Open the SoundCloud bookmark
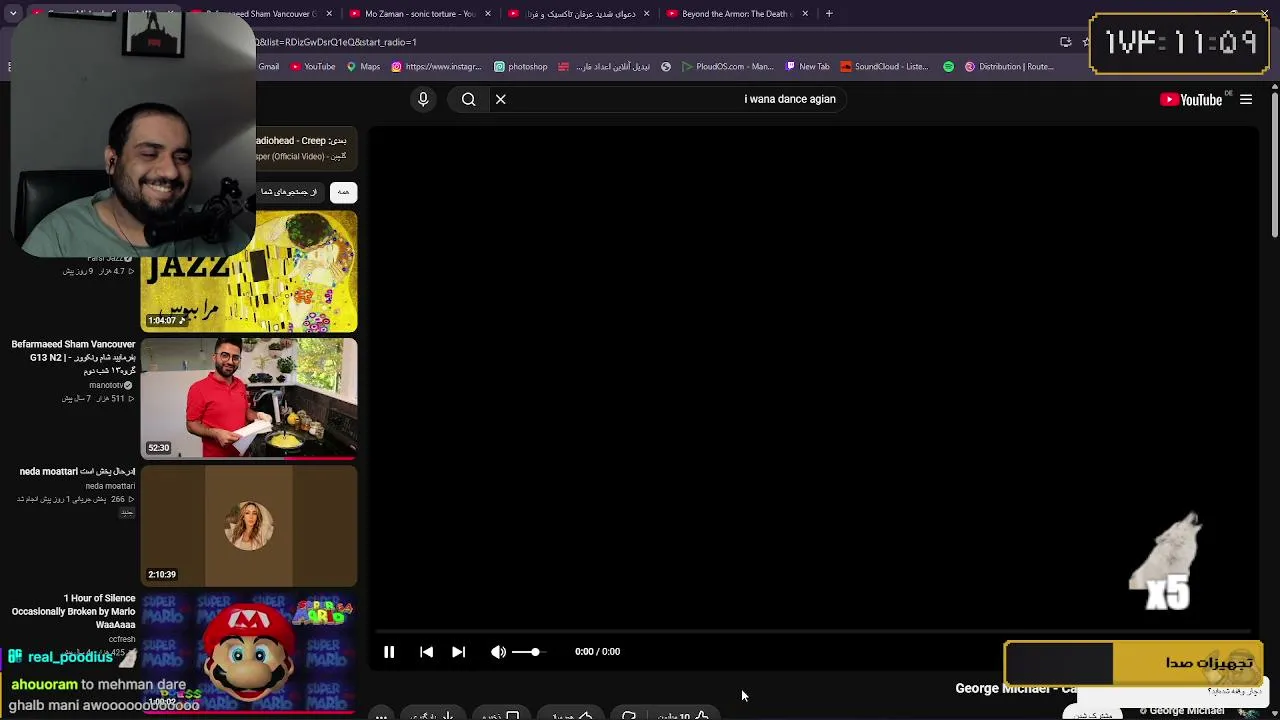This screenshot has width=1280, height=720. (885, 67)
